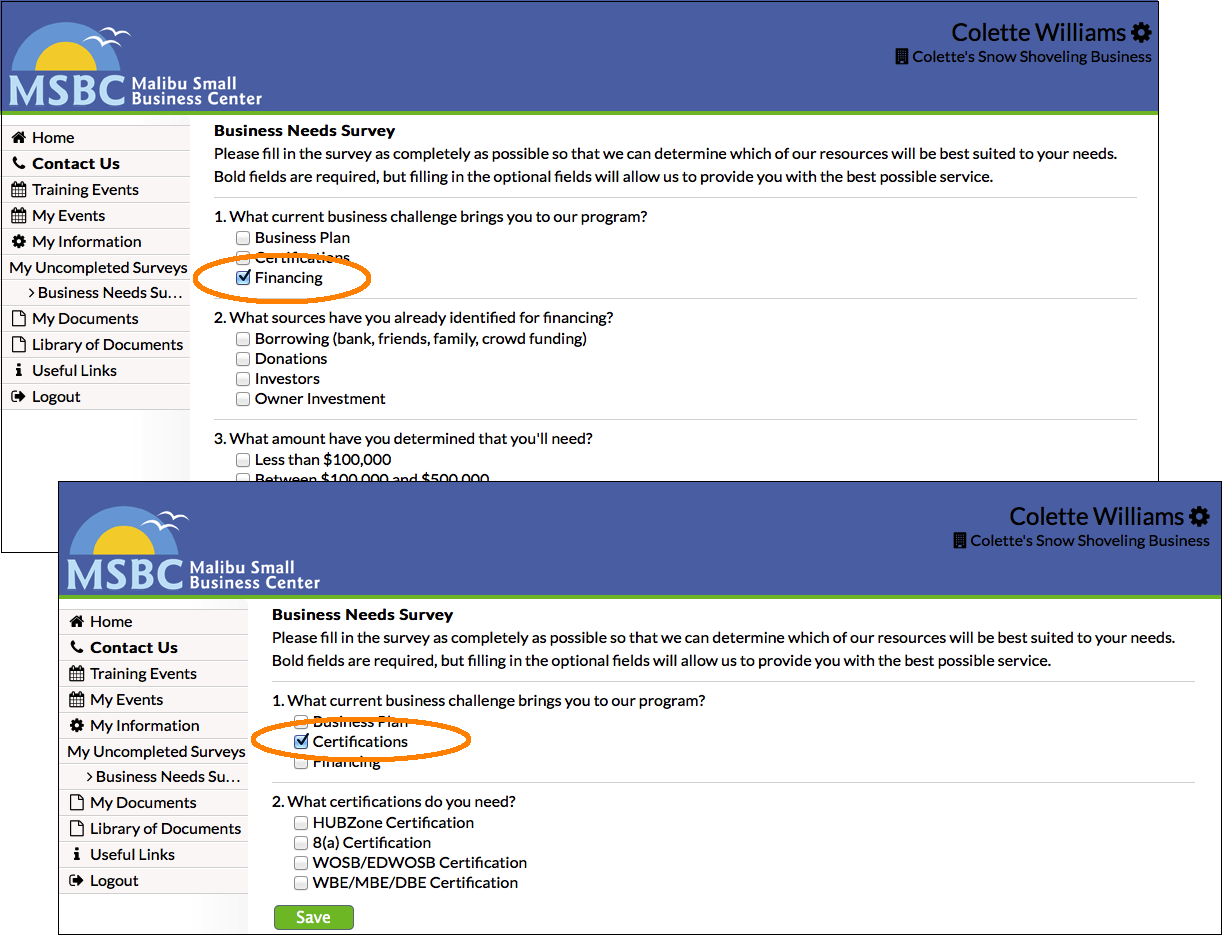
Task: Go to My Events in back window menu
Action: coord(68,216)
